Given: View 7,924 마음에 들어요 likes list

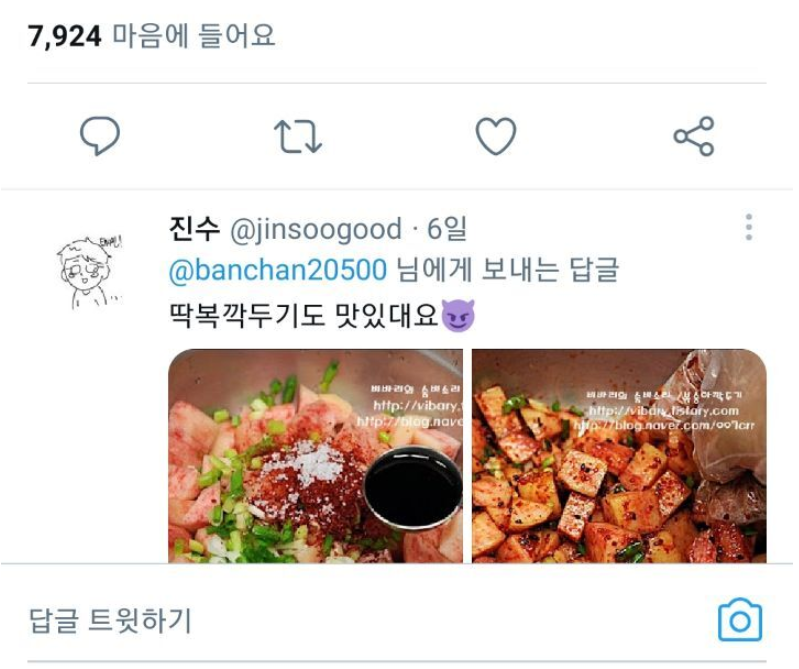Looking at the screenshot, I should pos(151,36).
